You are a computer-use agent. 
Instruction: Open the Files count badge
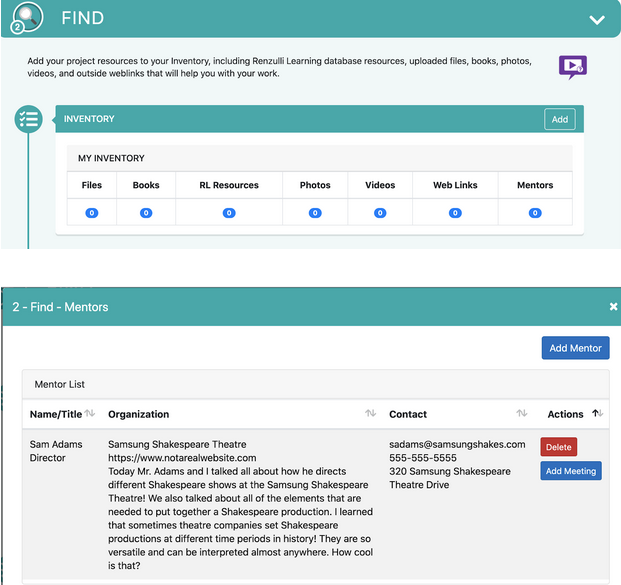pos(91,213)
